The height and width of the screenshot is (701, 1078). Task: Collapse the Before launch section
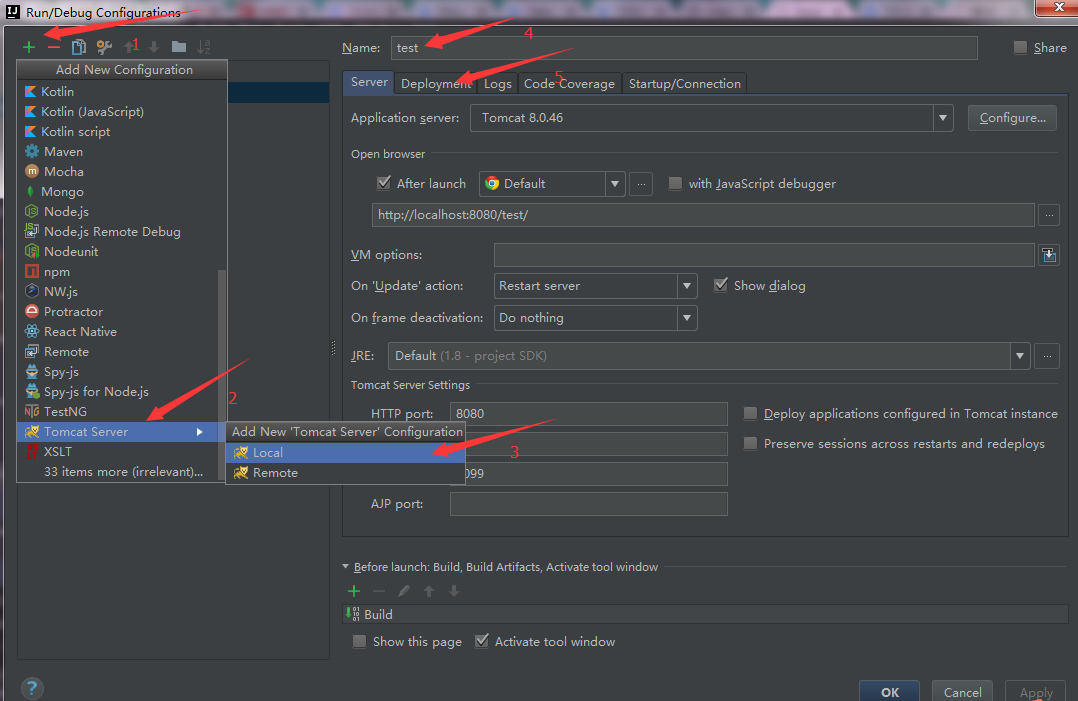click(x=346, y=567)
